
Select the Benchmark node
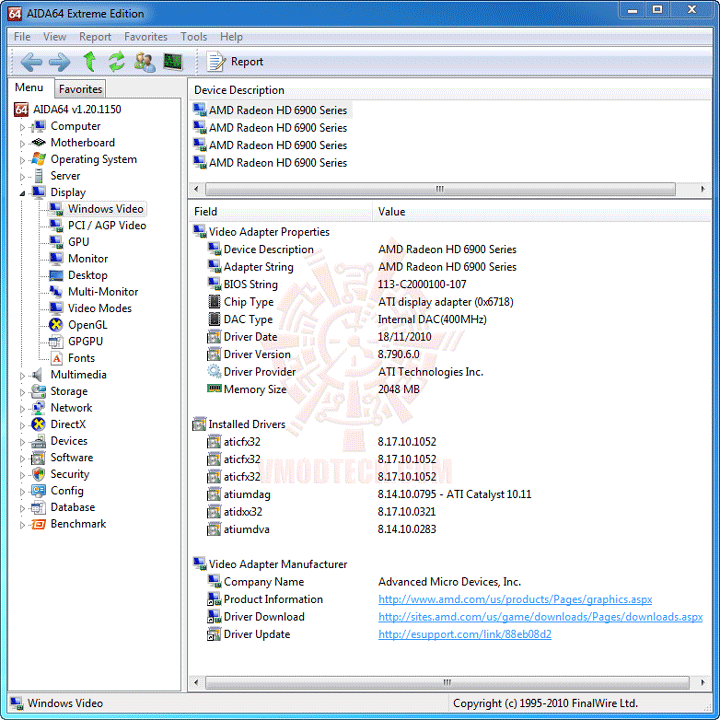[x=68, y=523]
